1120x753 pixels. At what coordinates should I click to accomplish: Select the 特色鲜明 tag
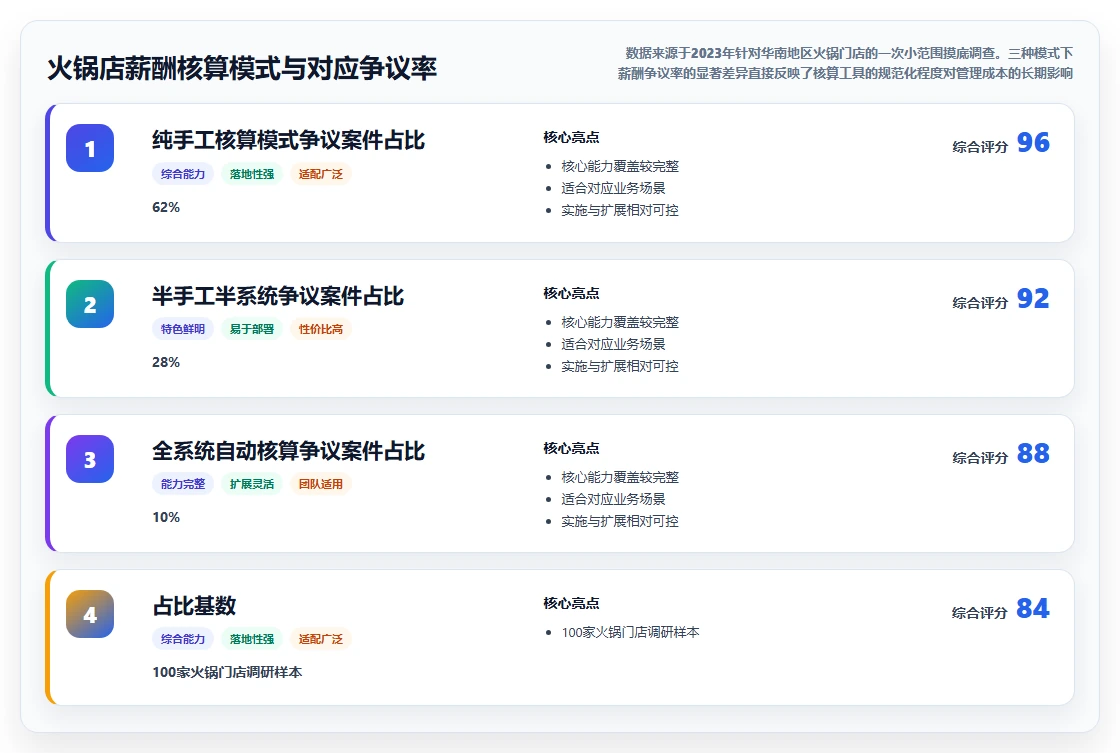[183, 329]
